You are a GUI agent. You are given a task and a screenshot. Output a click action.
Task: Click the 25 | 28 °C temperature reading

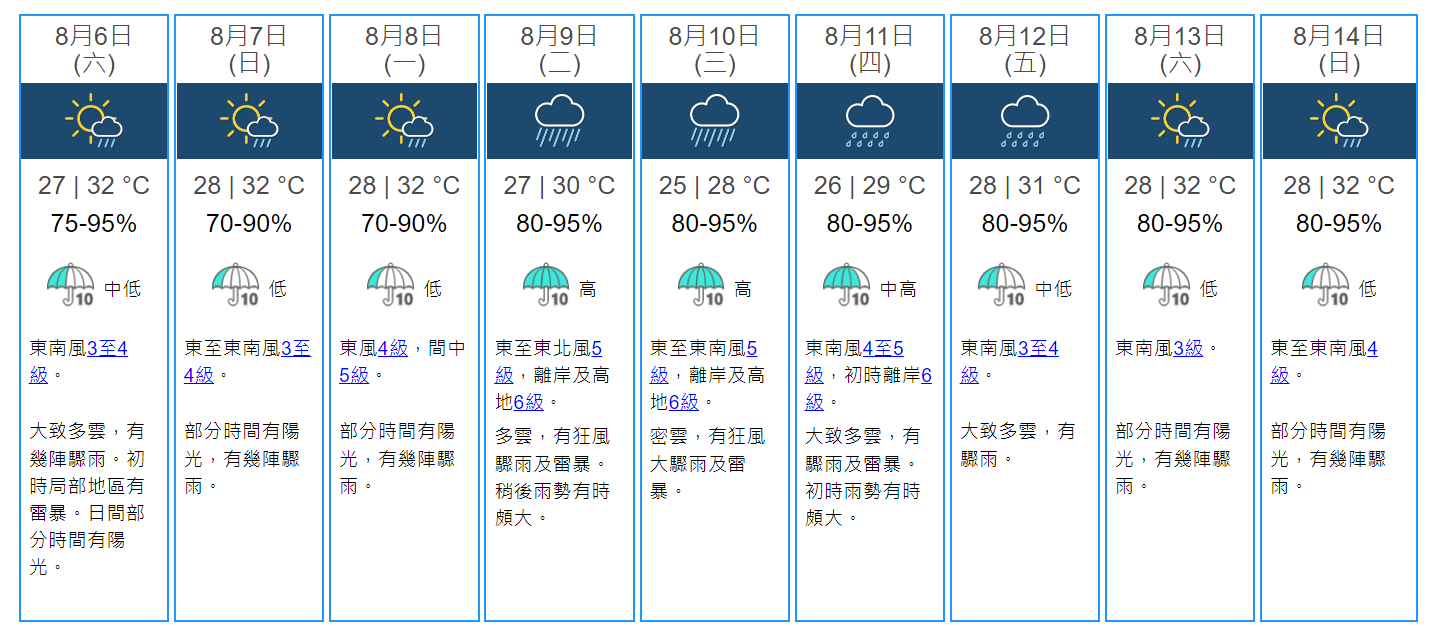pyautogui.click(x=714, y=186)
